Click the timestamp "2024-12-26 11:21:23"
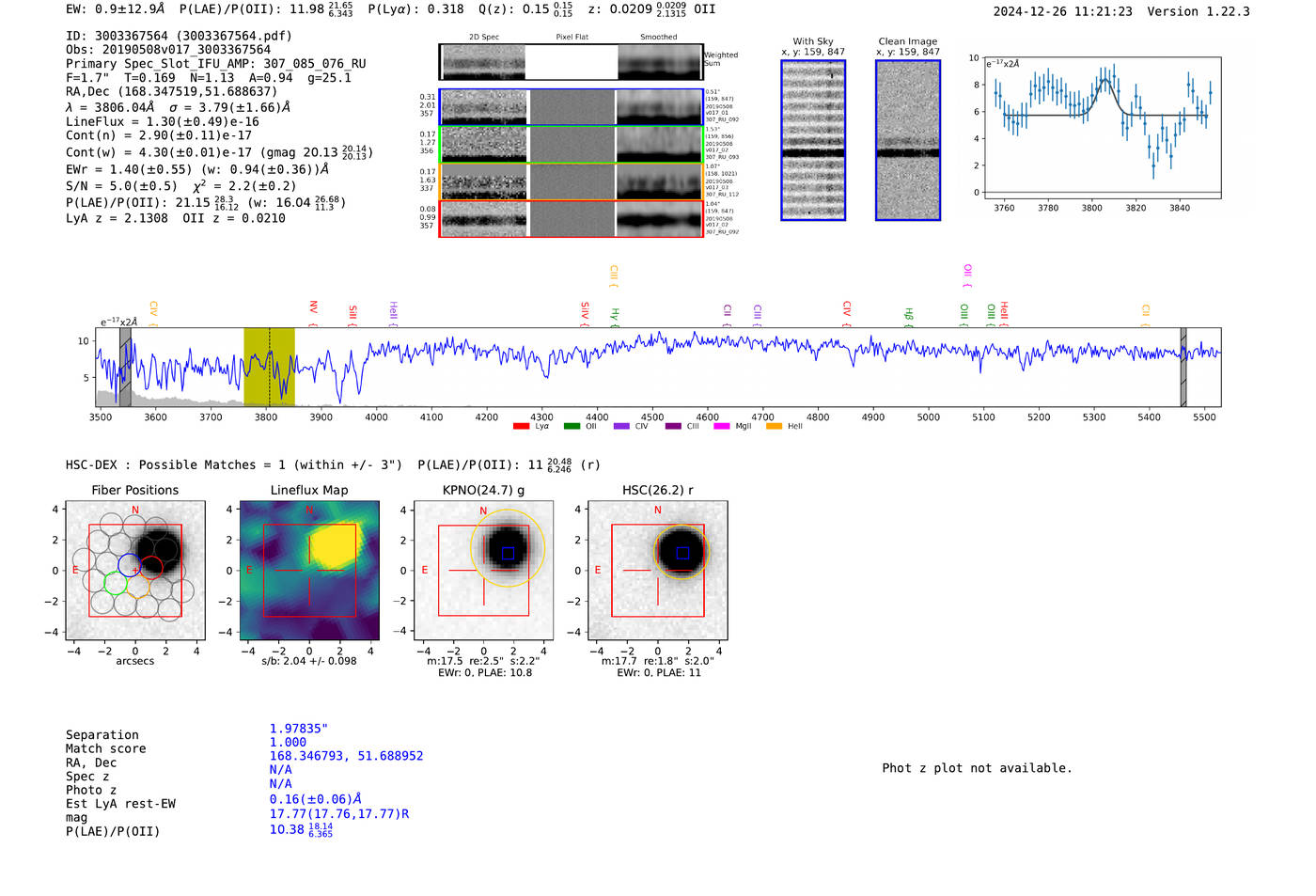Image resolution: width=1316 pixels, height=896 pixels. click(x=1063, y=11)
